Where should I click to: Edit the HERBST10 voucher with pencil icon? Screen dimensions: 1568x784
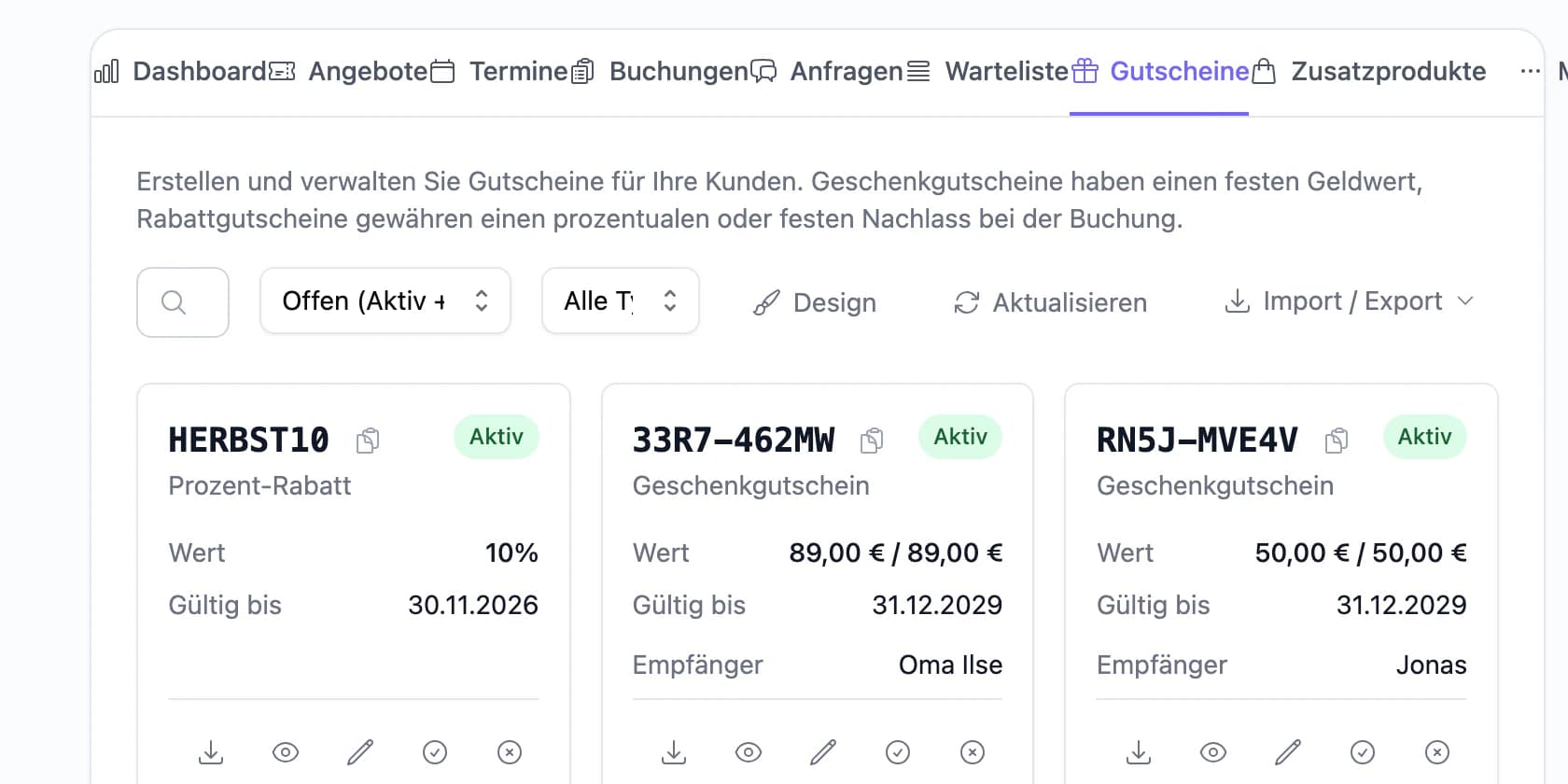pyautogui.click(x=360, y=752)
